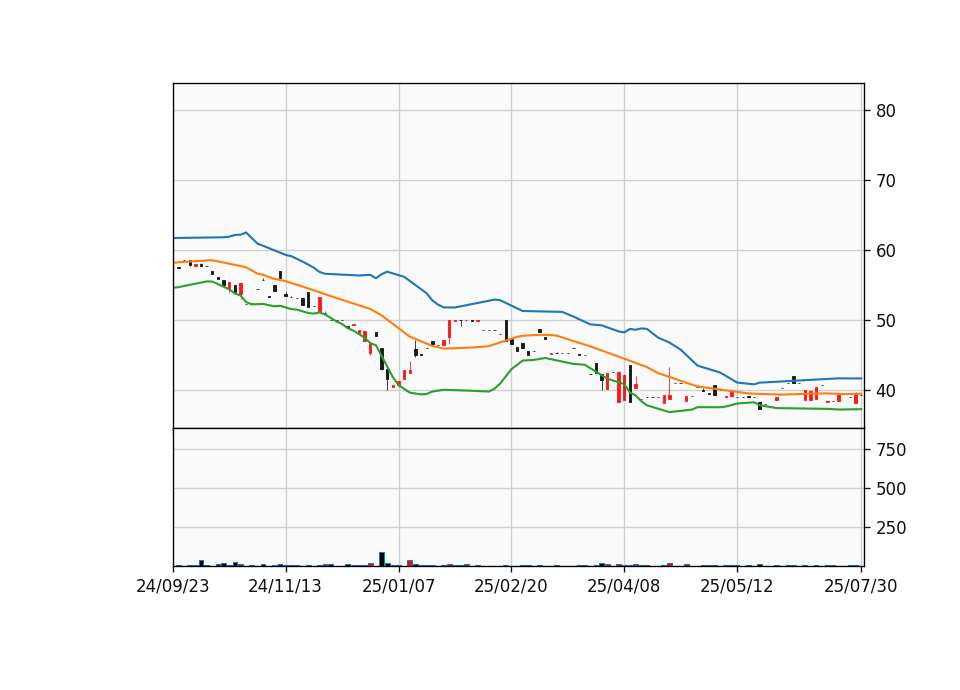
Task: Click the price axis value 70
Action: click(x=886, y=181)
